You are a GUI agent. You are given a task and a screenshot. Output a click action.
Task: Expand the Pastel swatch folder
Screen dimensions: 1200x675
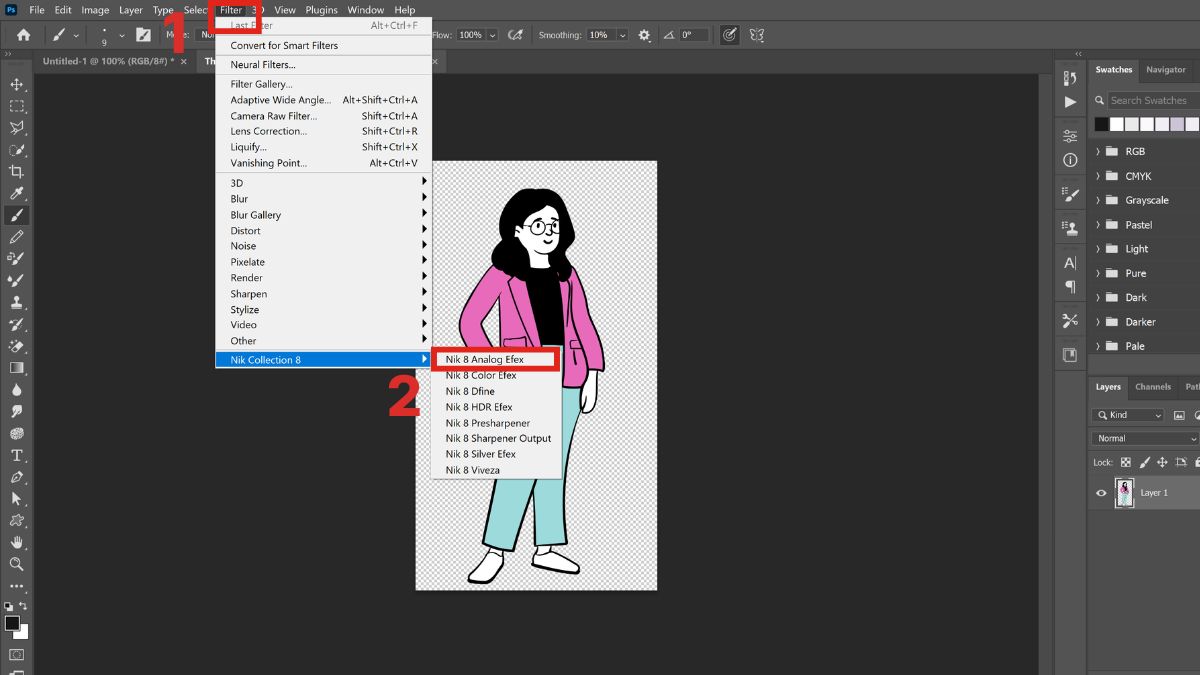pos(1098,225)
